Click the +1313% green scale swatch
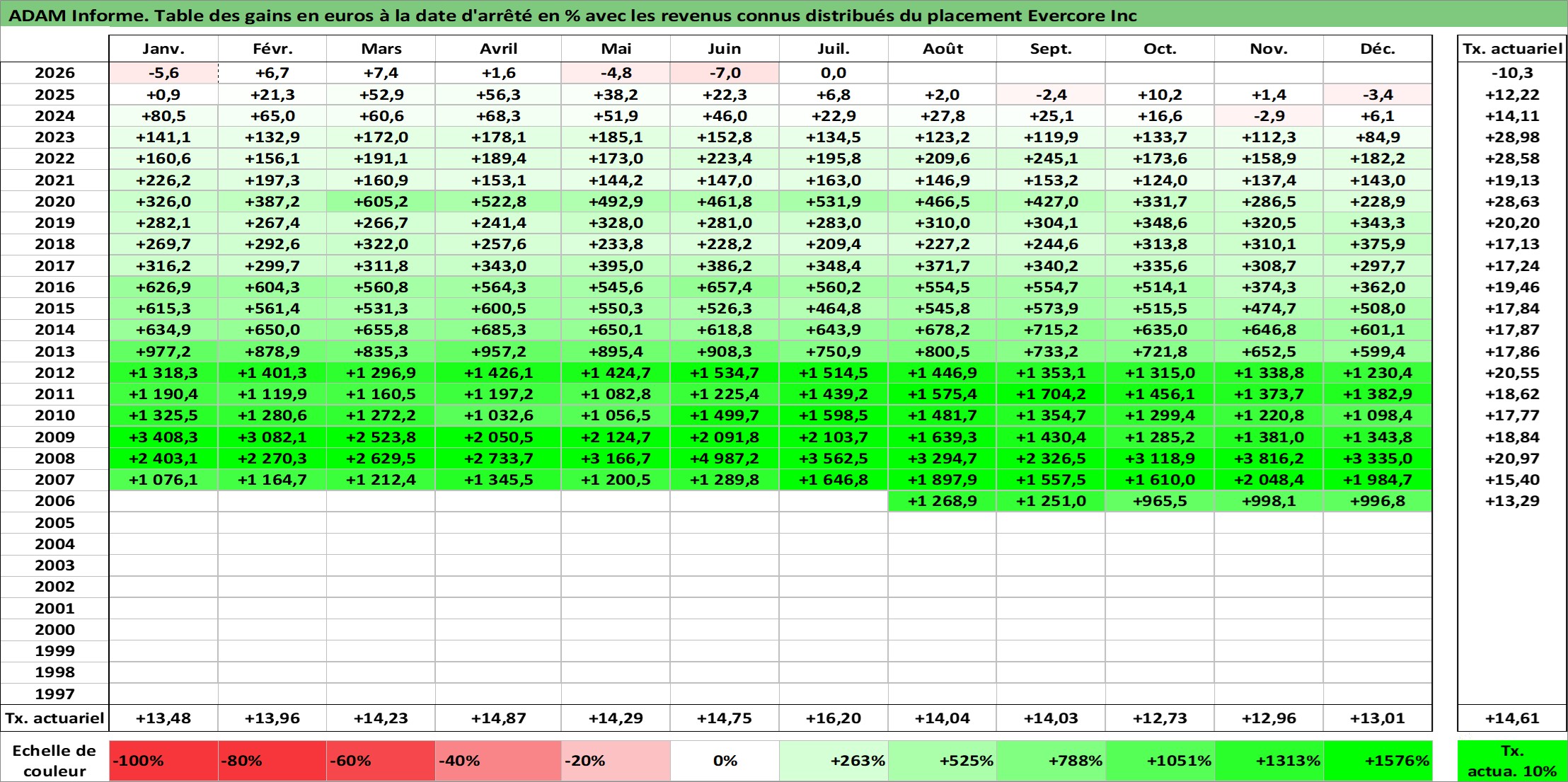Image resolution: width=1568 pixels, height=782 pixels. click(x=1269, y=761)
